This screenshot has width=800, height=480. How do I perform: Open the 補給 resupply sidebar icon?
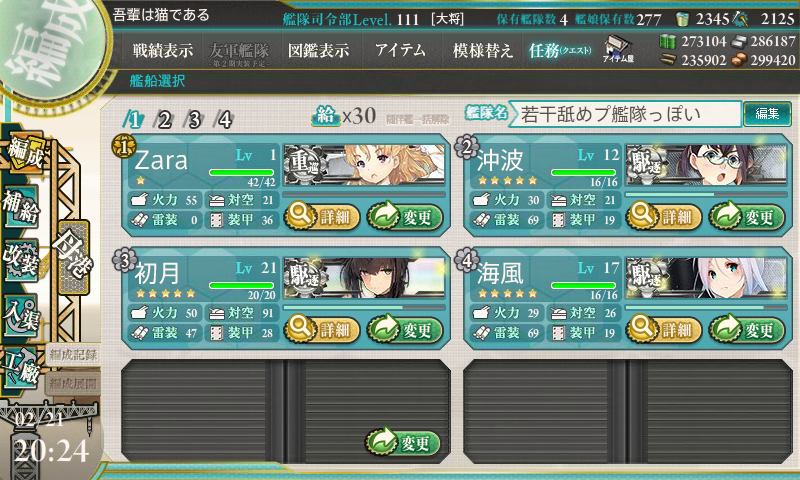20,207
